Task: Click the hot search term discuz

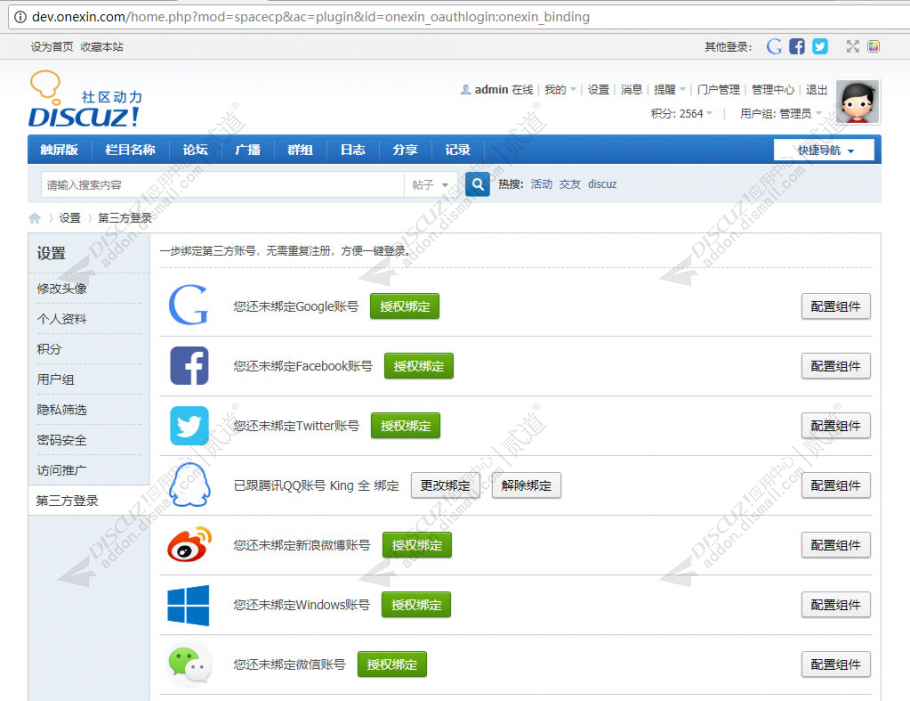Action: (602, 184)
